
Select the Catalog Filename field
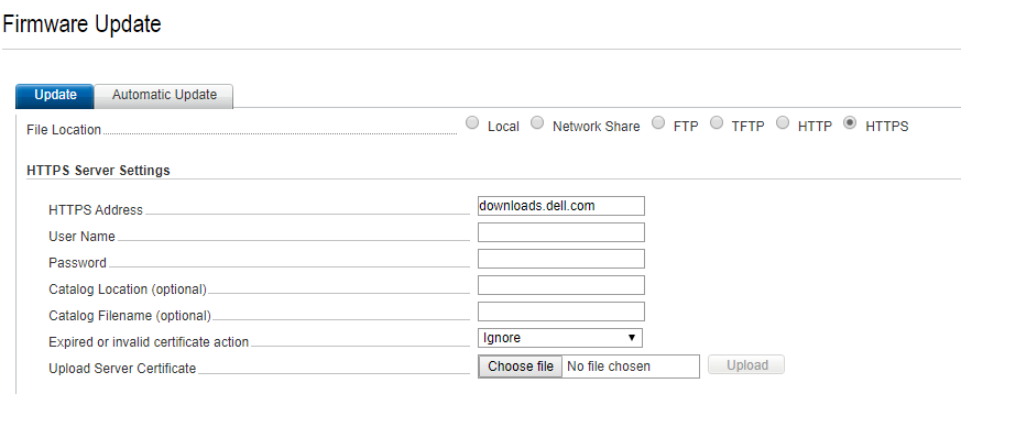tap(561, 312)
